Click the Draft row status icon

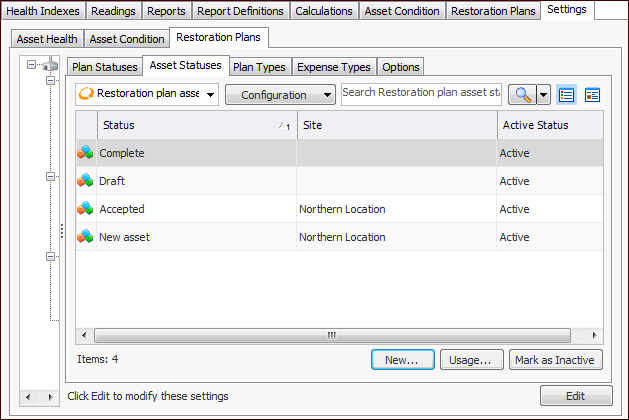pyautogui.click(x=86, y=181)
